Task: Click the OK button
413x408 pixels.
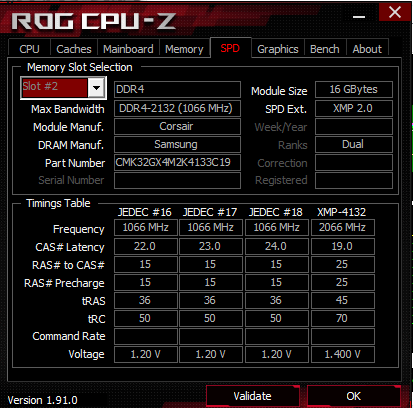Action: coord(353,396)
